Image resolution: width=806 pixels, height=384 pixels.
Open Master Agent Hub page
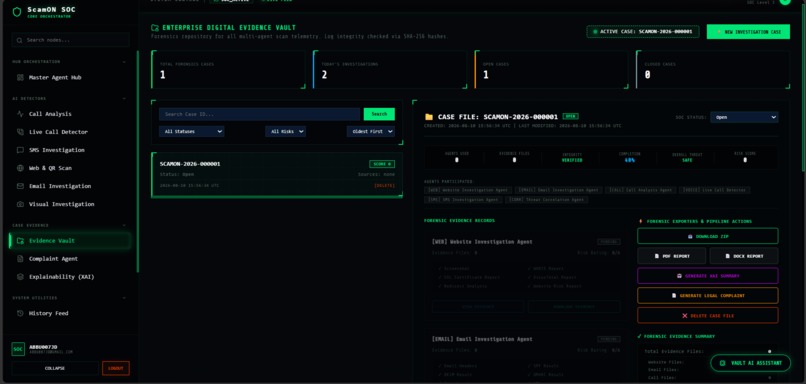[x=70, y=78]
